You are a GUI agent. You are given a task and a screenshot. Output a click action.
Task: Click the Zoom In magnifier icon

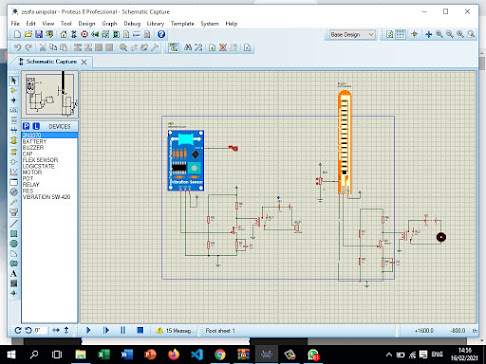pyautogui.click(x=439, y=34)
